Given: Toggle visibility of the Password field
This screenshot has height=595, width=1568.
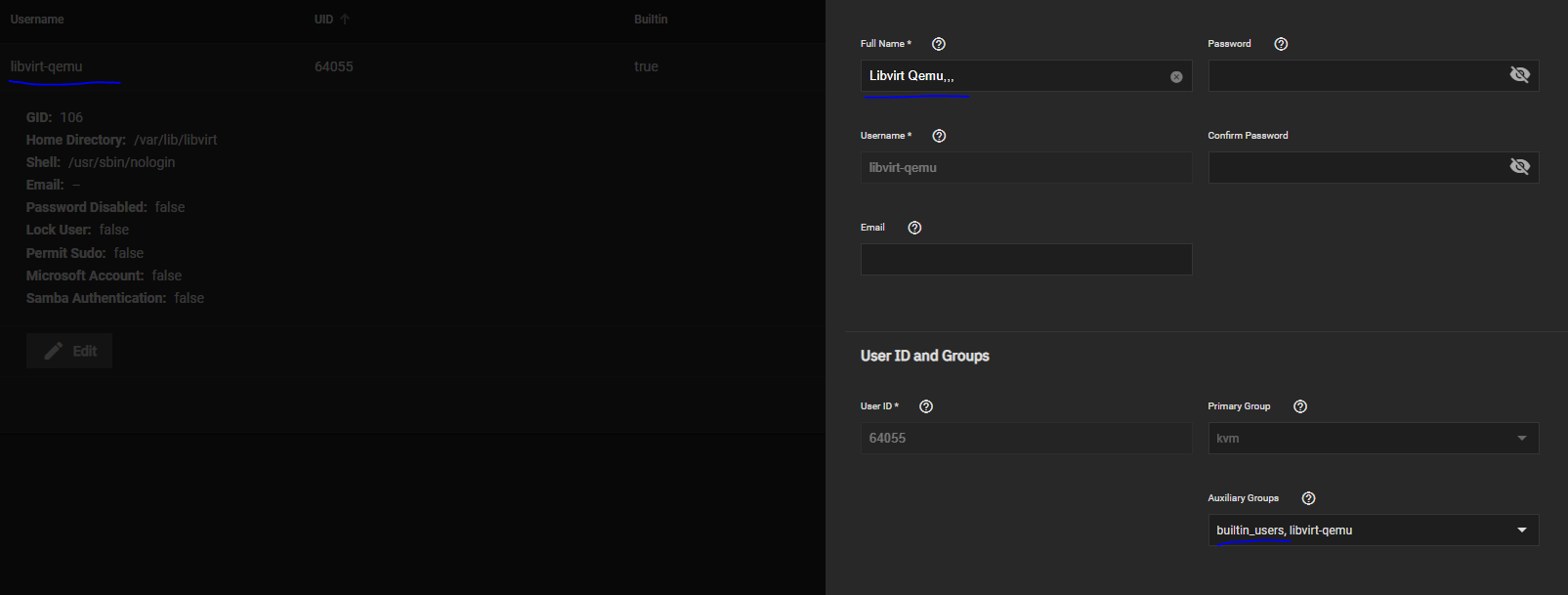Looking at the screenshot, I should [1519, 75].
